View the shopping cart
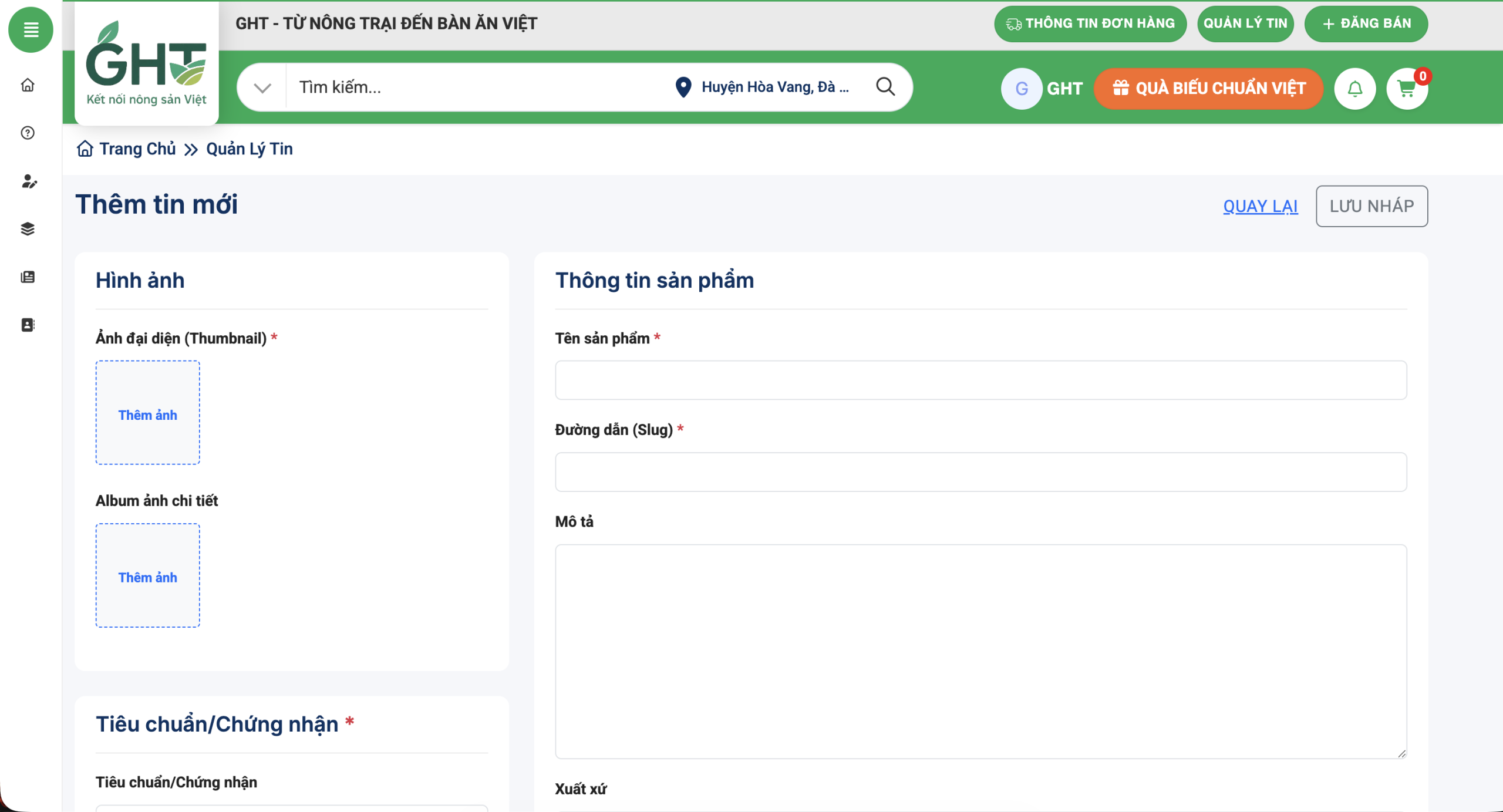 tap(1406, 89)
